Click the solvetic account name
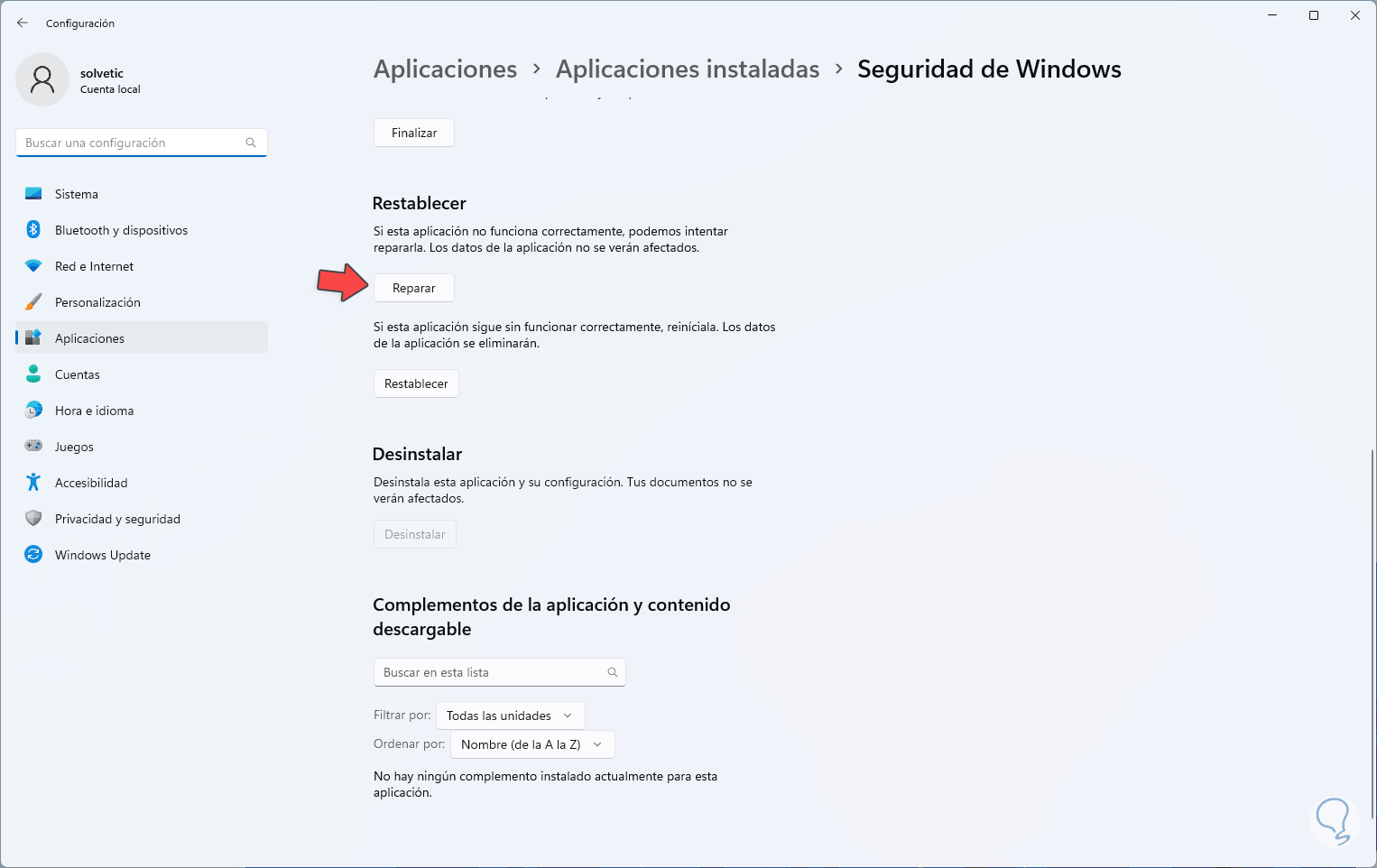Screen dimensions: 1377x868 [102, 73]
